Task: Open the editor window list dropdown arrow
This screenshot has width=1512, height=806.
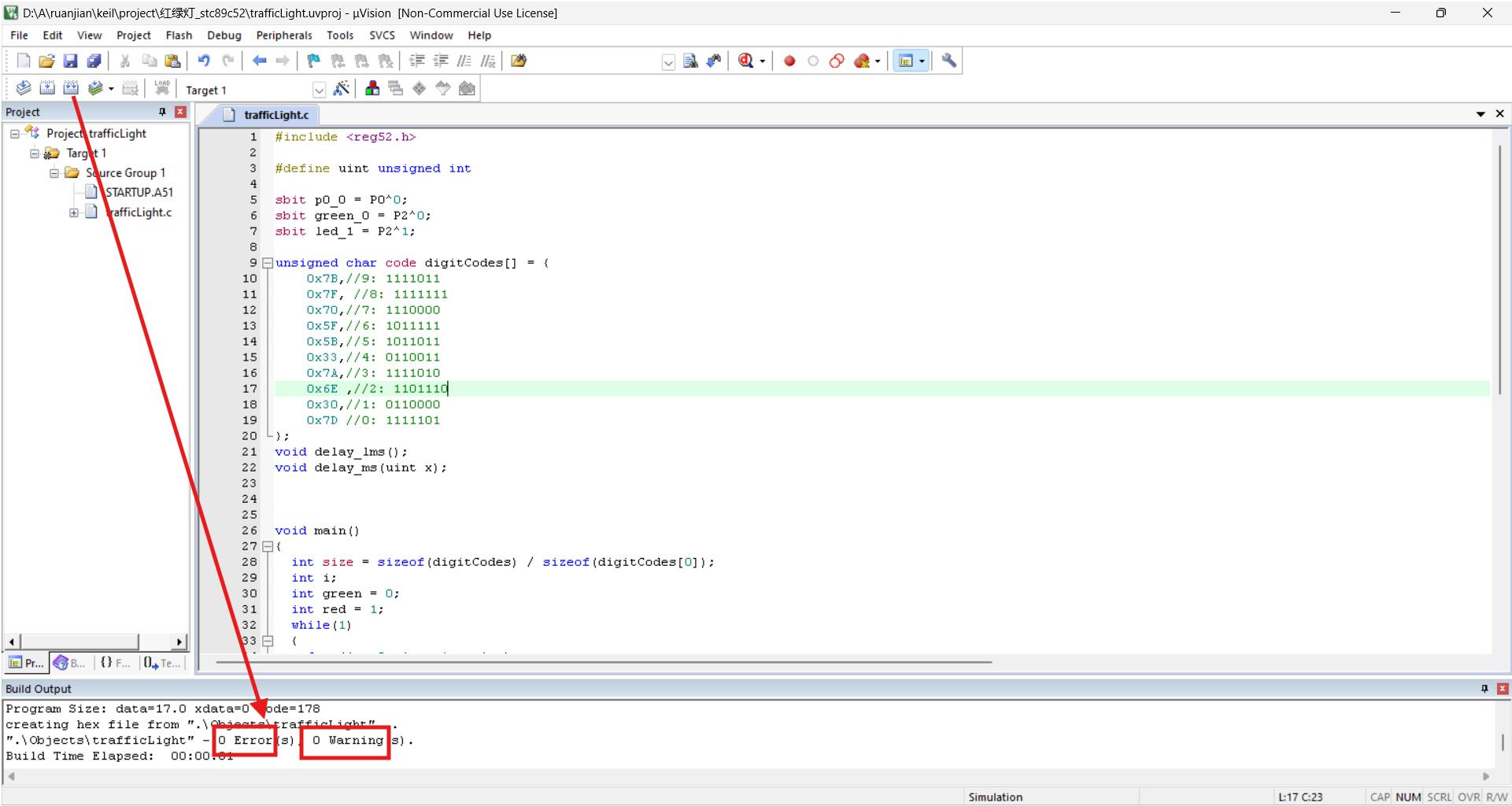Action: (1481, 114)
